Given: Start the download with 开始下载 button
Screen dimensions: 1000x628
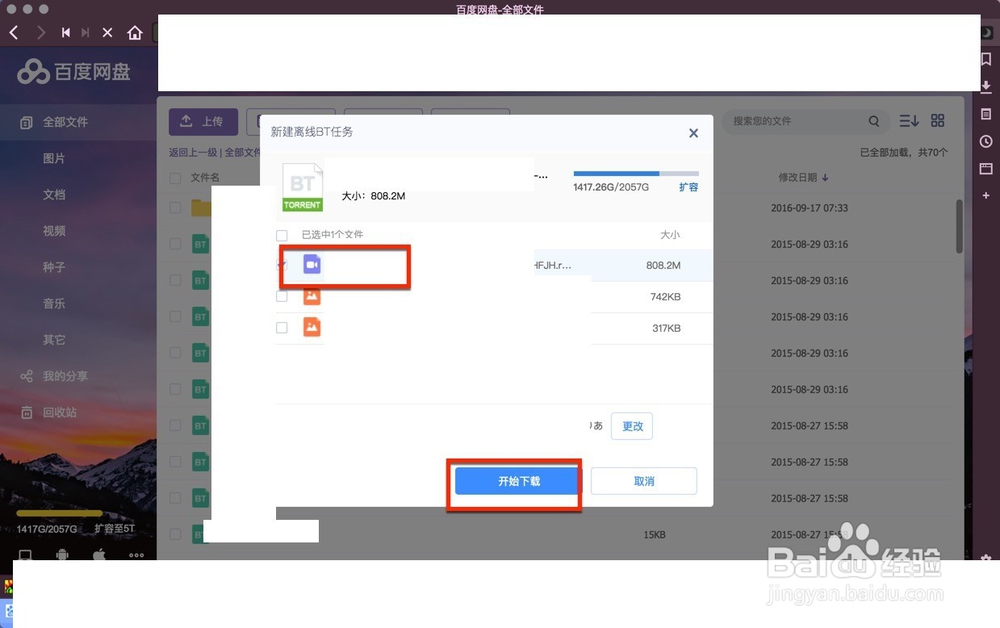Looking at the screenshot, I should [514, 481].
